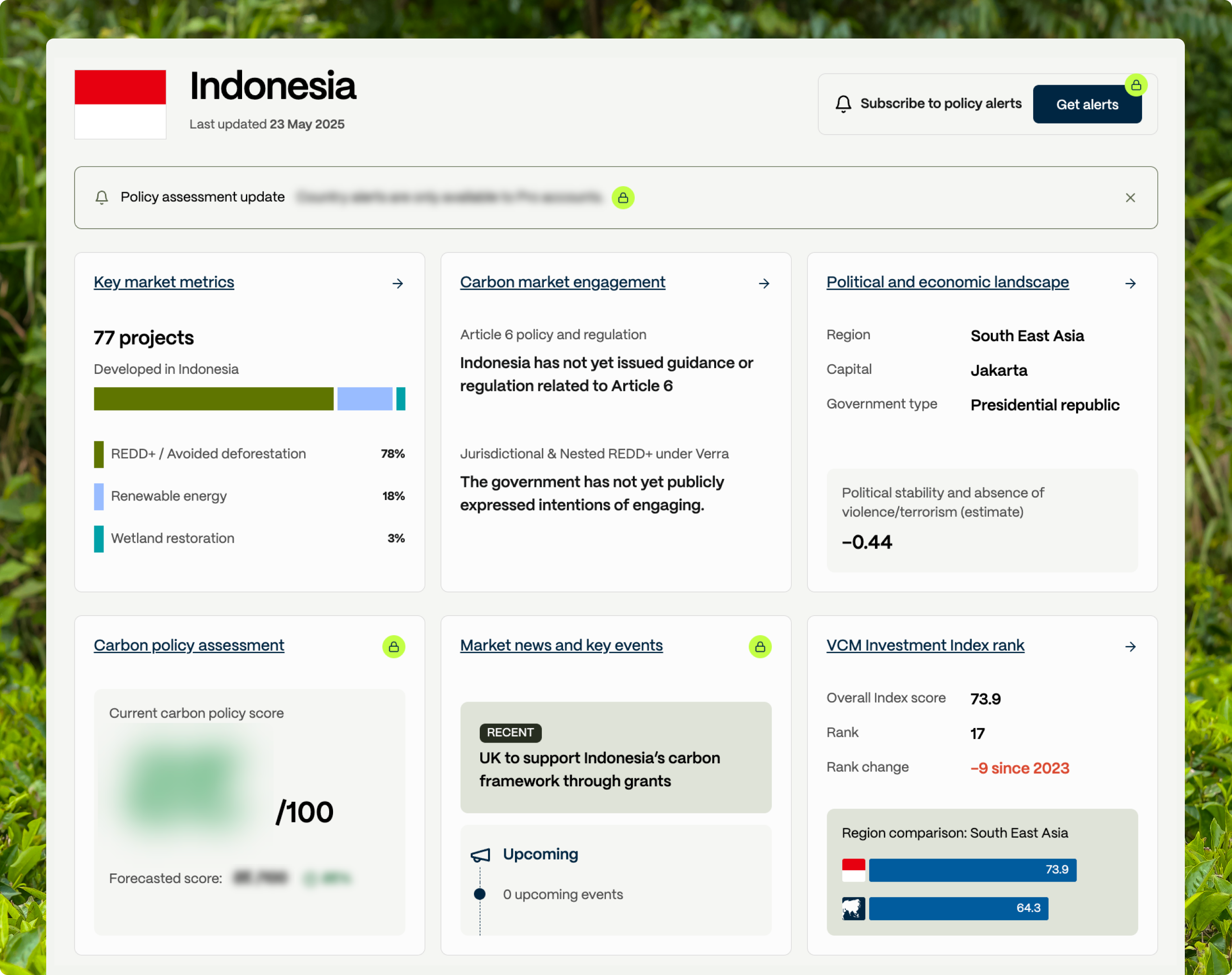Click the olive REDD+ segment of projects bar

(214, 399)
